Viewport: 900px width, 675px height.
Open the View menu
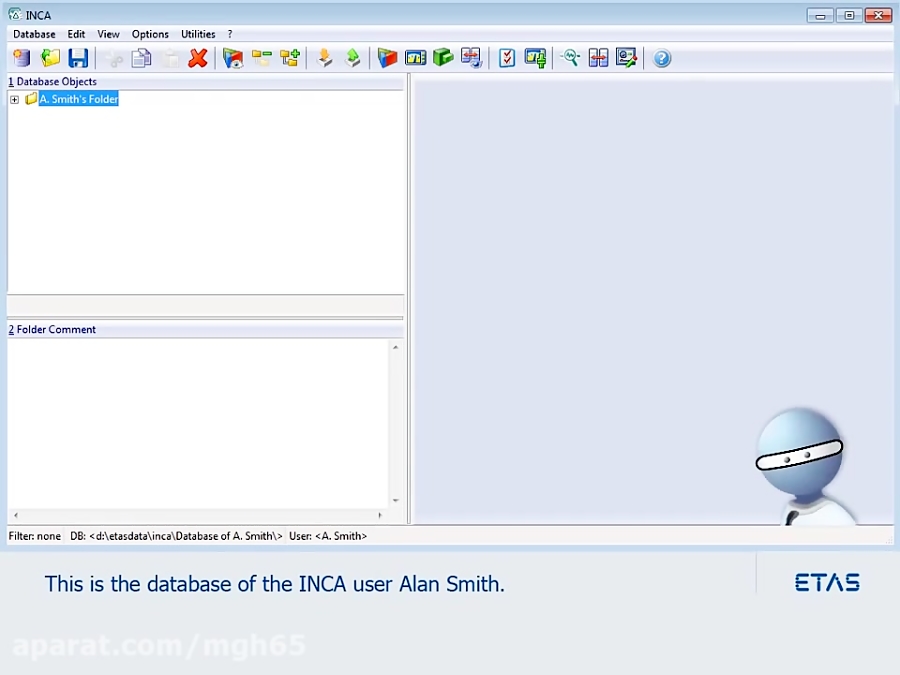tap(107, 33)
